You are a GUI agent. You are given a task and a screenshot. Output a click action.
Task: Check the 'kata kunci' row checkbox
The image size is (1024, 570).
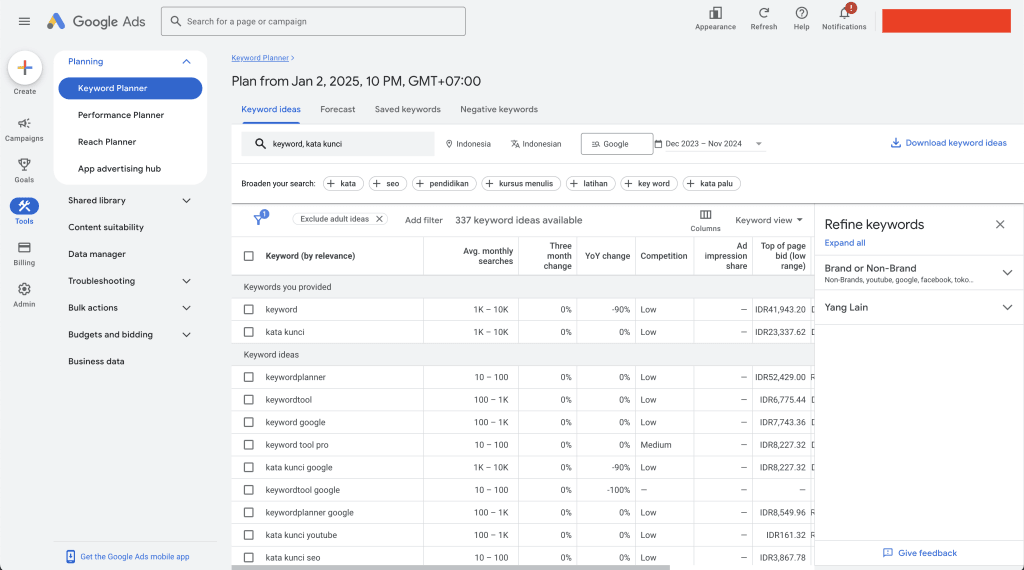pyautogui.click(x=249, y=332)
